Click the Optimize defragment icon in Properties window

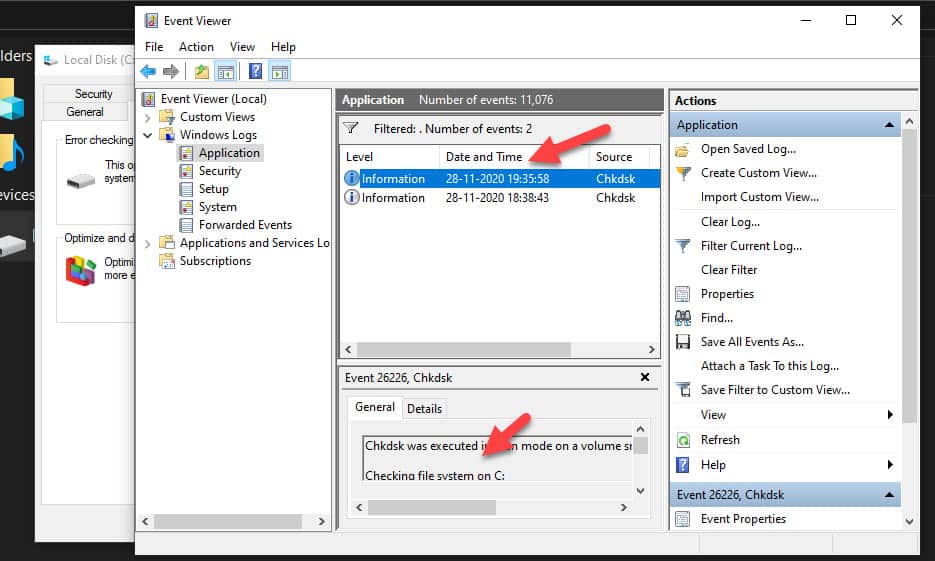point(81,270)
